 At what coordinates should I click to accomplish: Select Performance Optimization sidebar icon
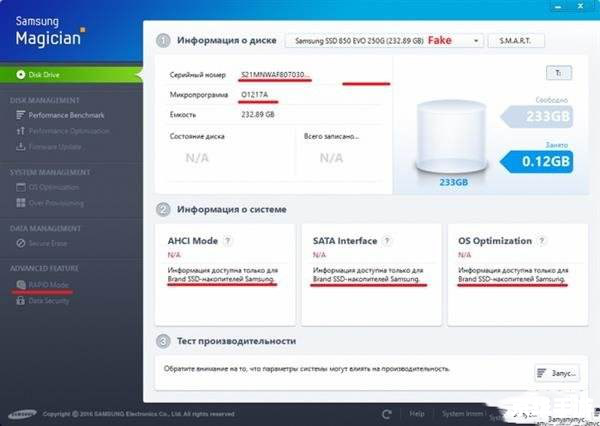[20, 131]
